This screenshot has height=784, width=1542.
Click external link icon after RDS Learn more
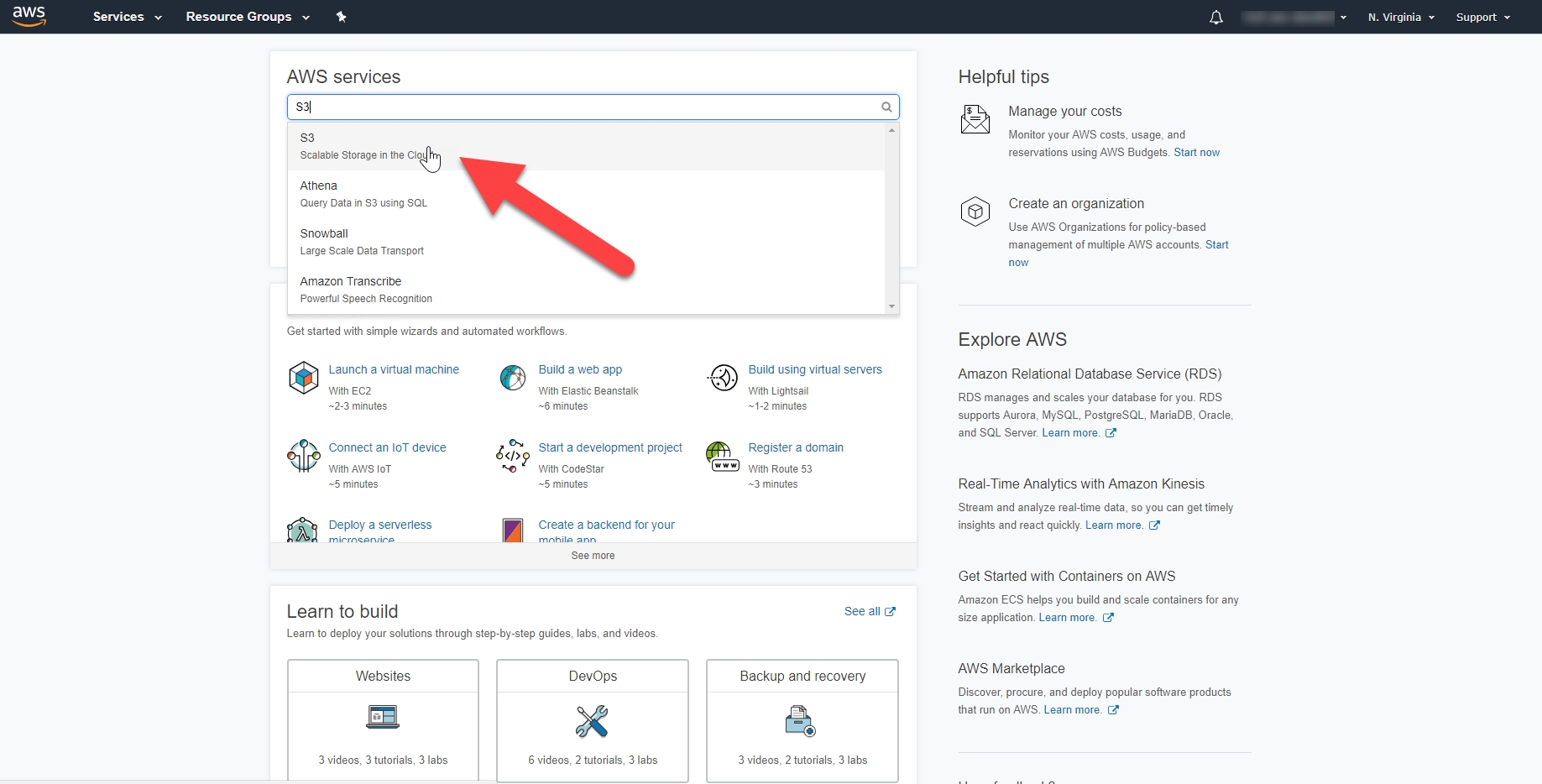[x=1111, y=433]
